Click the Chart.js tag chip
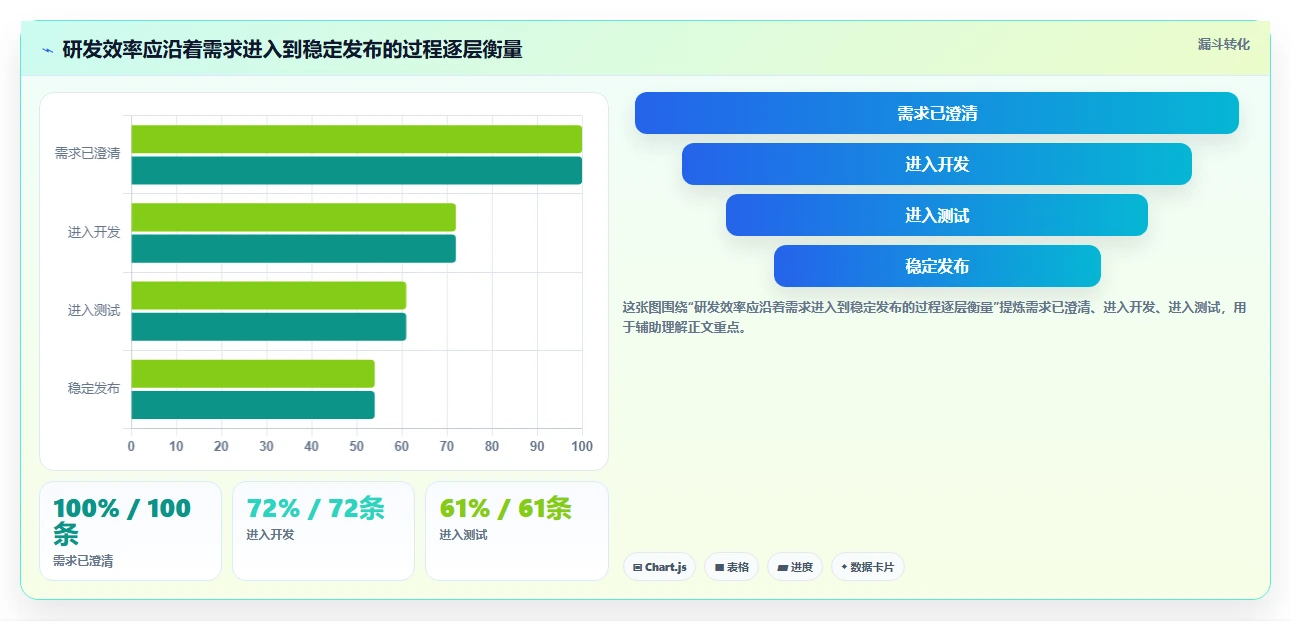 coord(659,567)
